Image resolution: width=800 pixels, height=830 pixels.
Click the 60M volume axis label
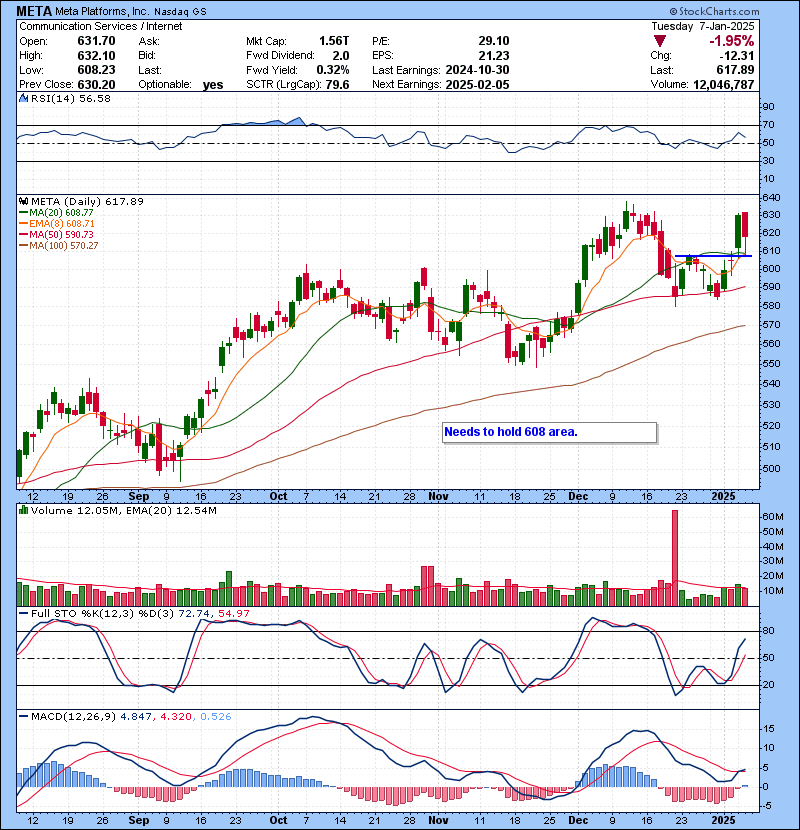pos(772,517)
